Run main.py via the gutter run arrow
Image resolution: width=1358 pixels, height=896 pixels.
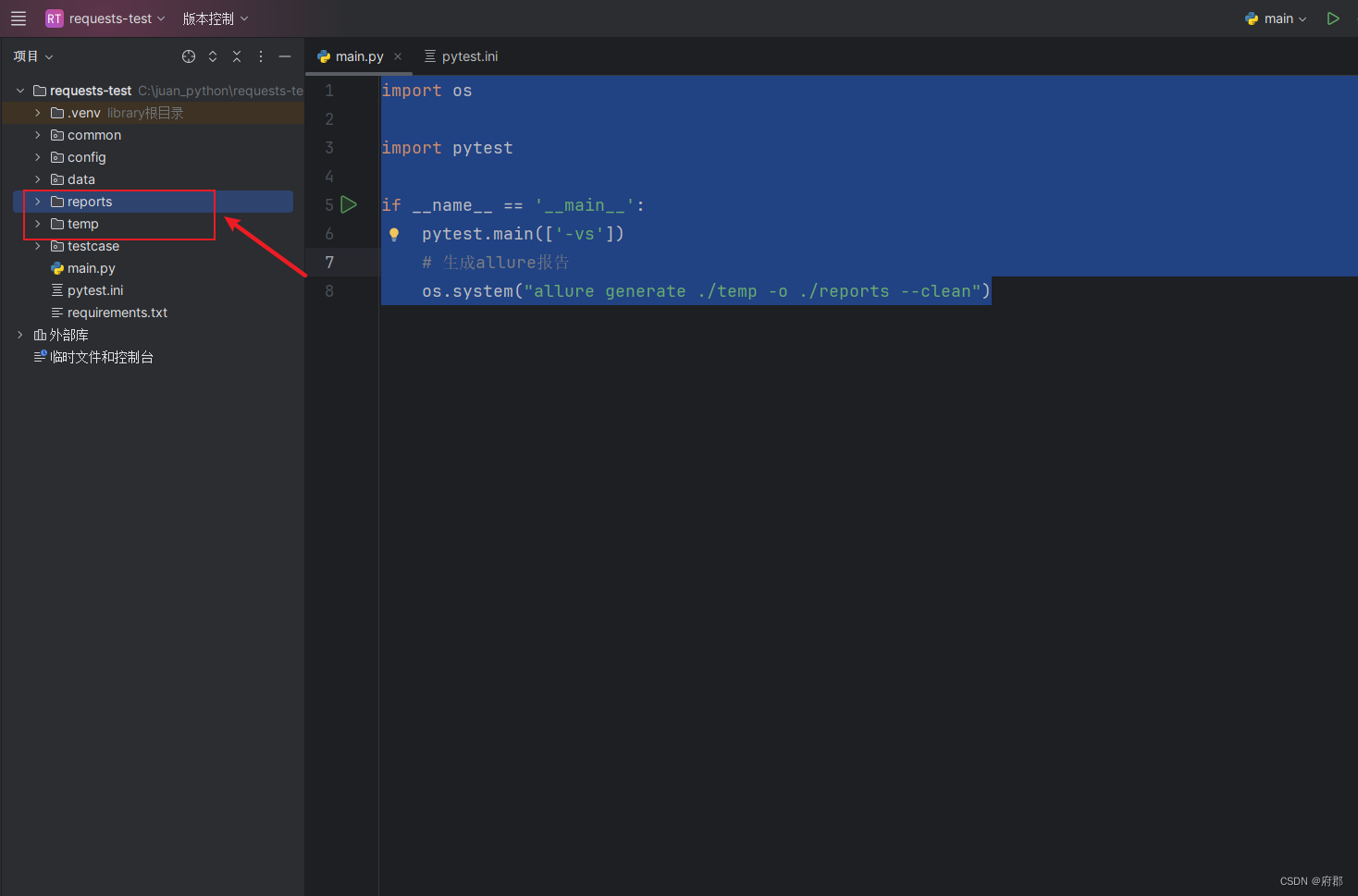[349, 204]
